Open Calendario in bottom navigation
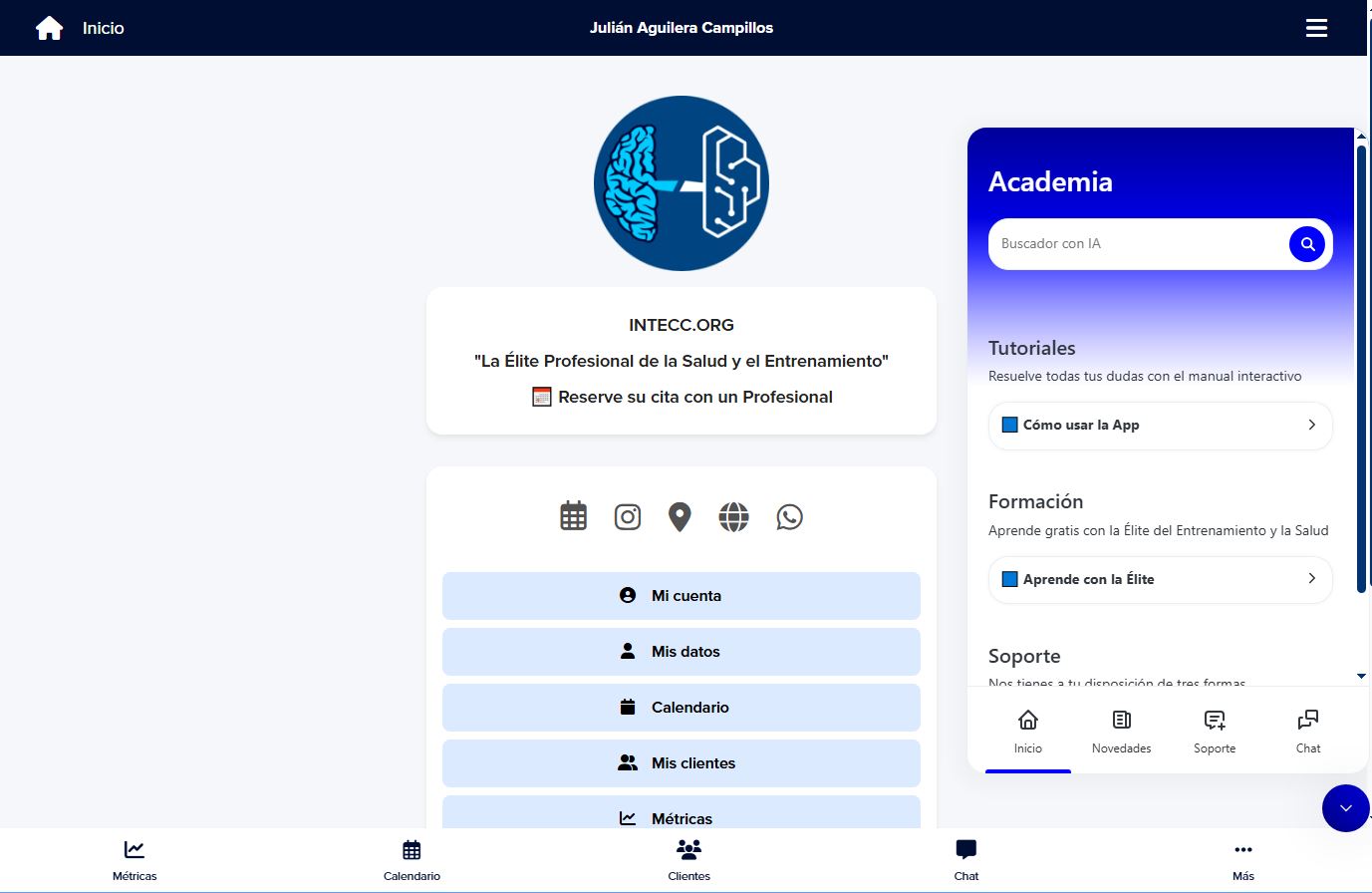 [412, 861]
